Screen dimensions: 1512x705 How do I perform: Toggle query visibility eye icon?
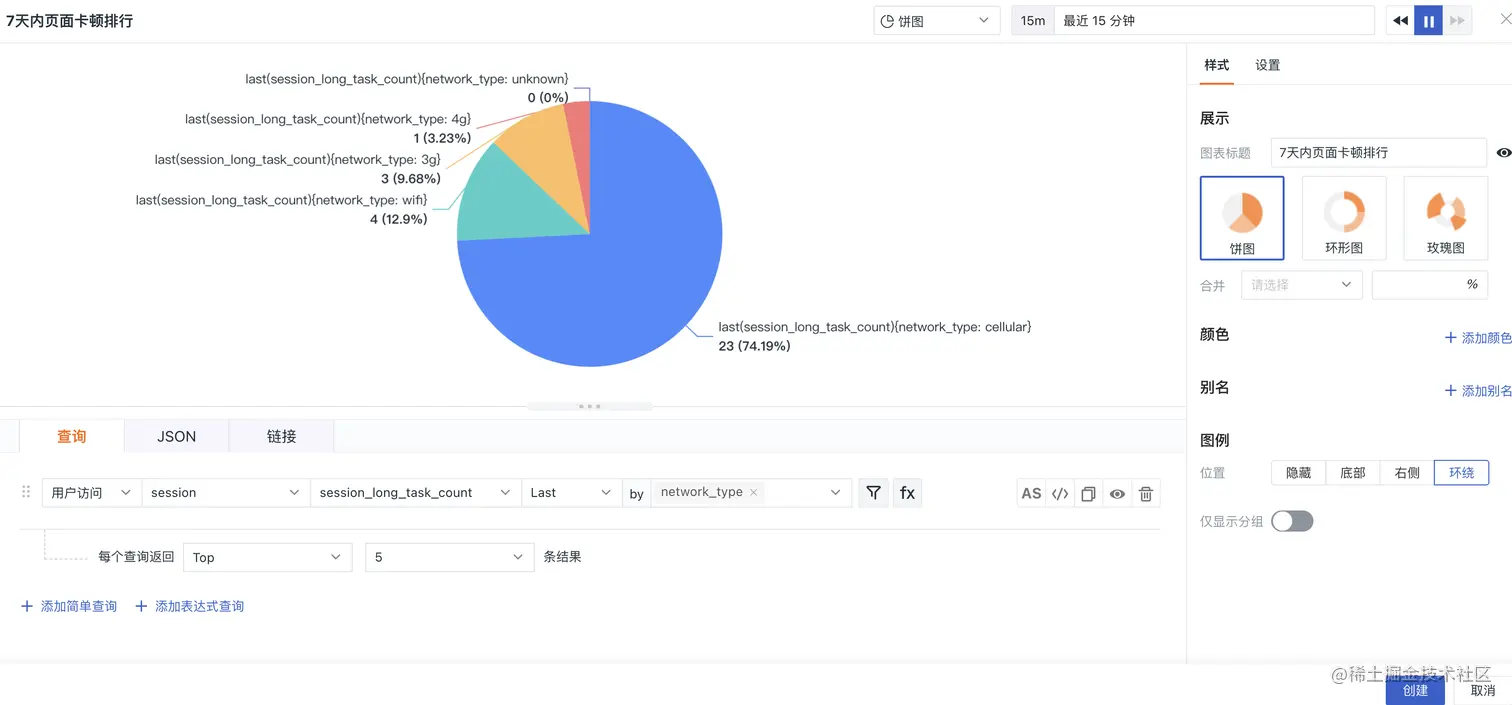click(1117, 493)
